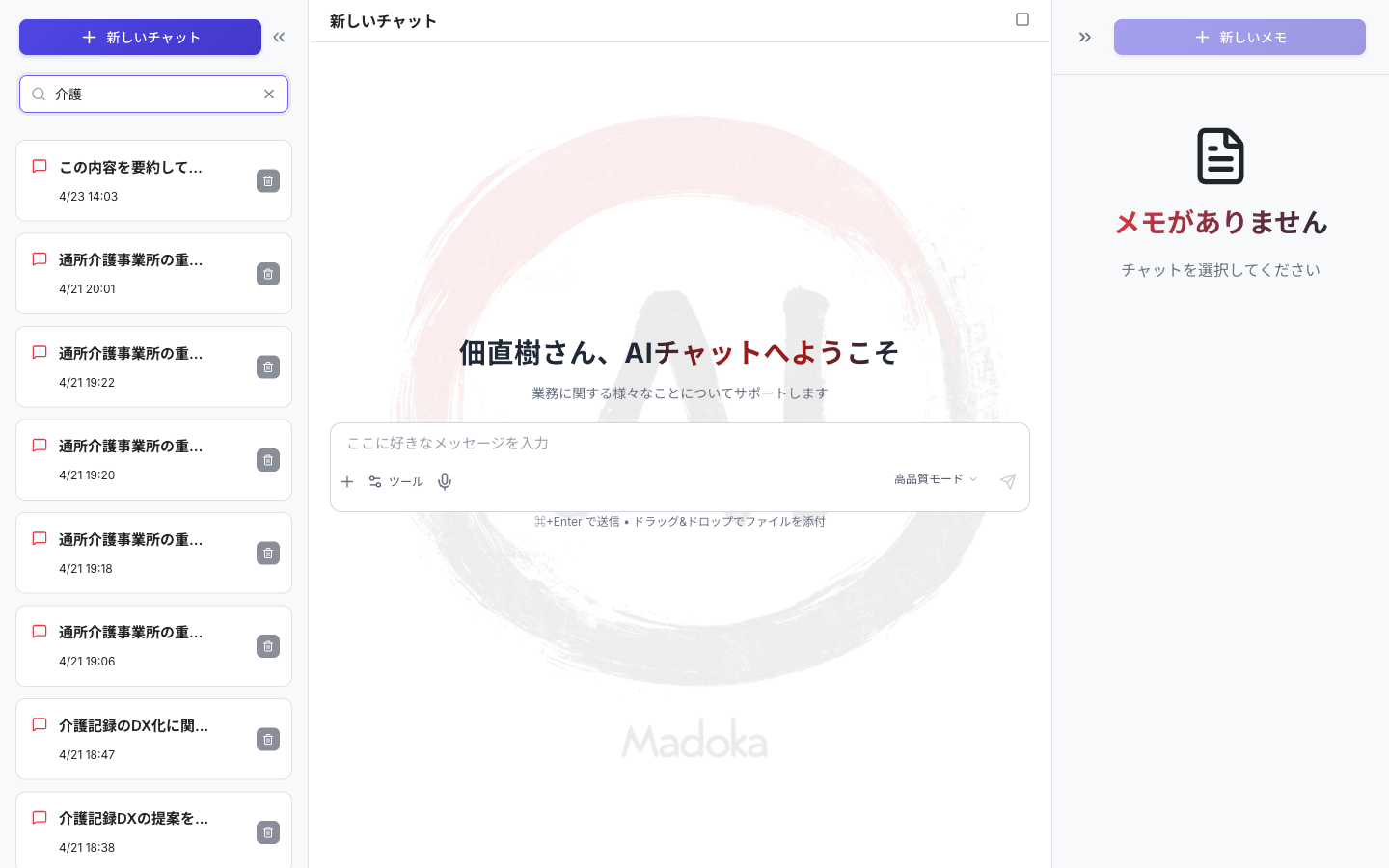Click the search field containing 介護
1389x868 pixels.
point(153,94)
